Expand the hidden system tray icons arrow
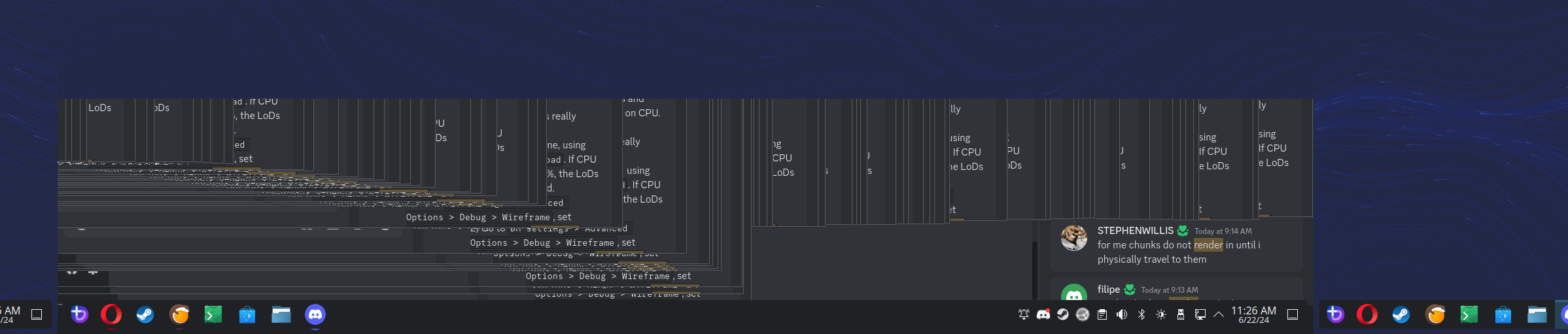Image resolution: width=1568 pixels, height=334 pixels. pyautogui.click(x=1219, y=314)
